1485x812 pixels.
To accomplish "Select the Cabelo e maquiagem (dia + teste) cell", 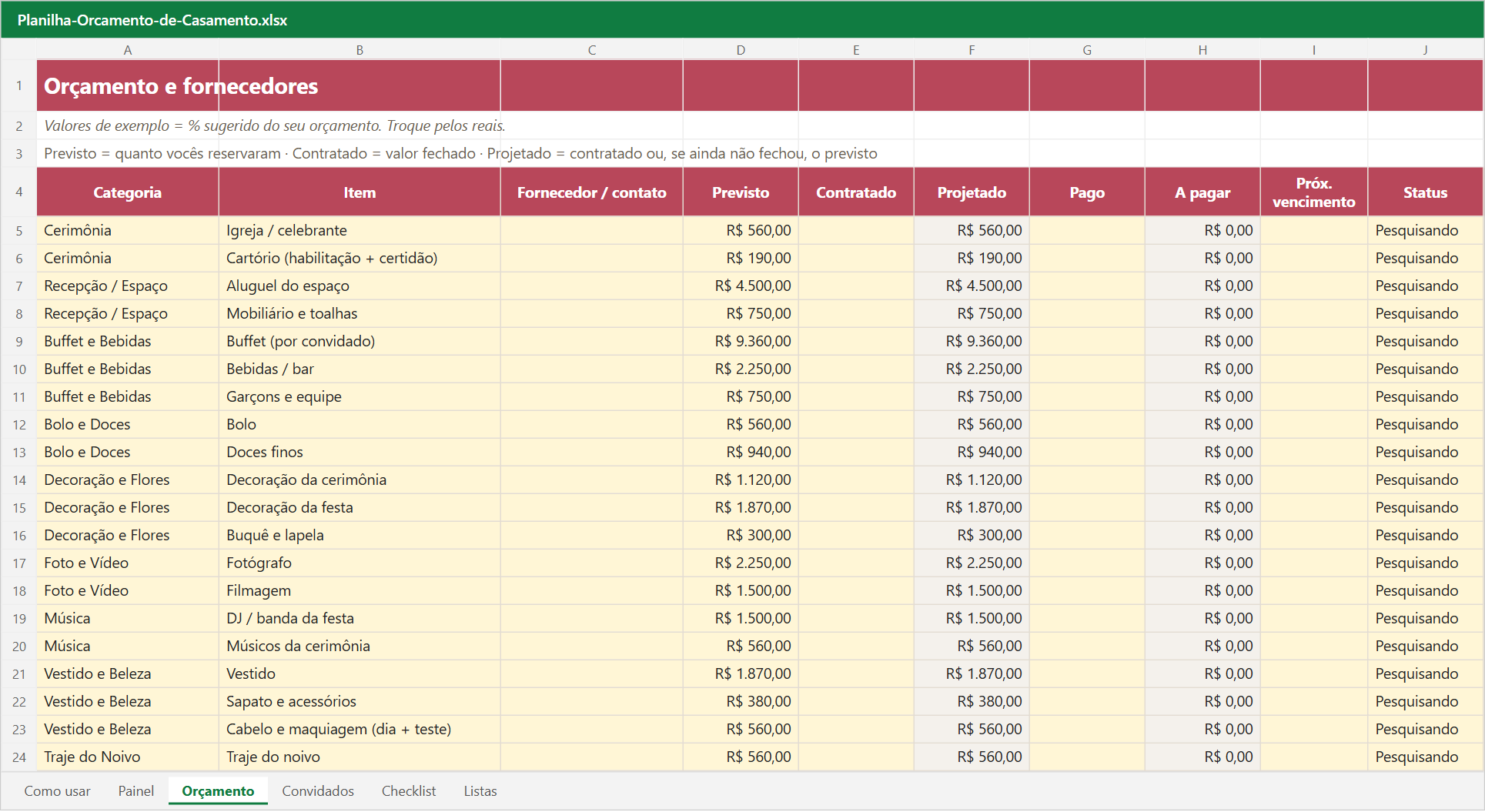I will click(x=360, y=730).
